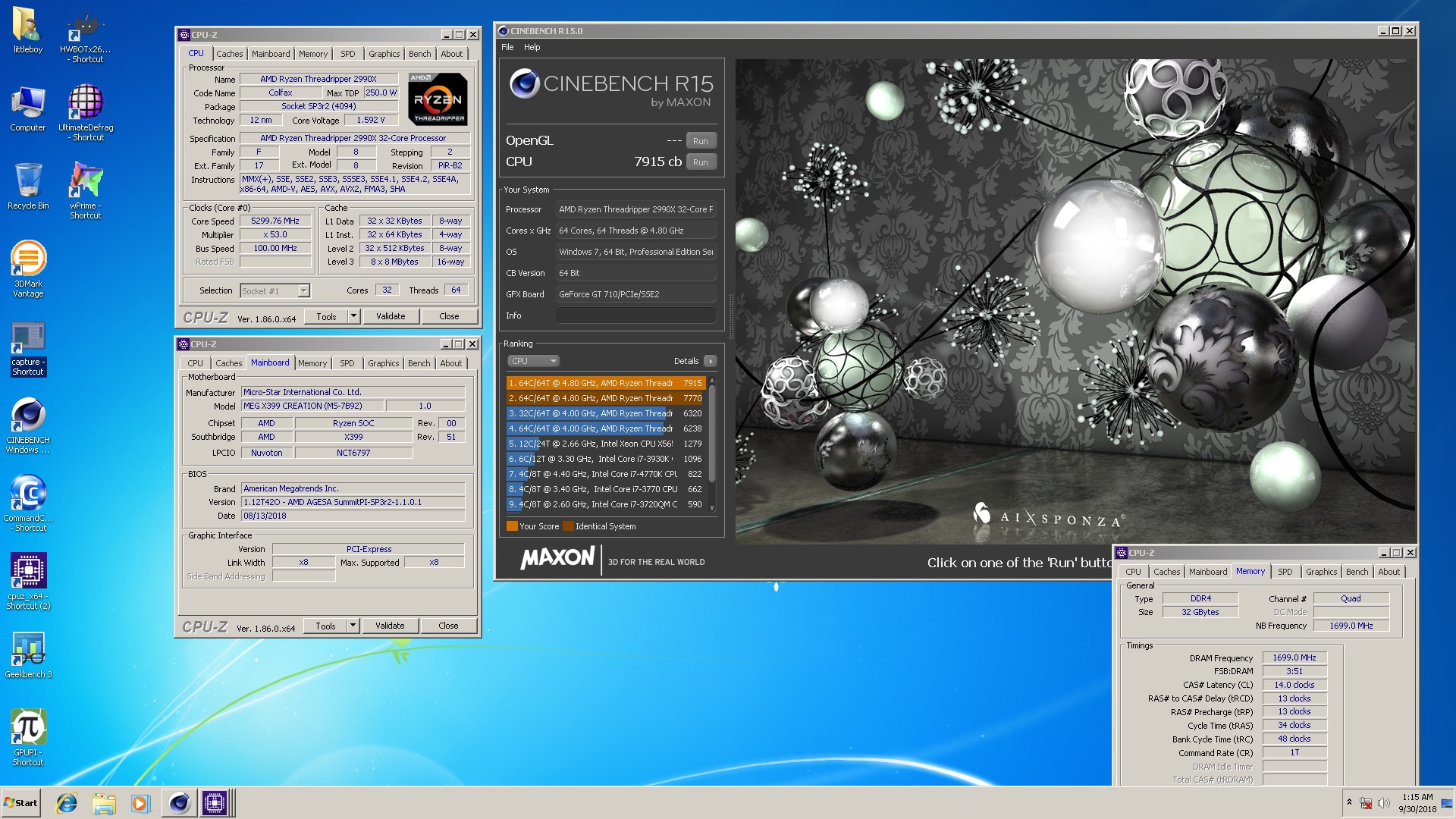Open Geekbench 3 desktop icon
This screenshot has height=819, width=1456.
[28, 654]
